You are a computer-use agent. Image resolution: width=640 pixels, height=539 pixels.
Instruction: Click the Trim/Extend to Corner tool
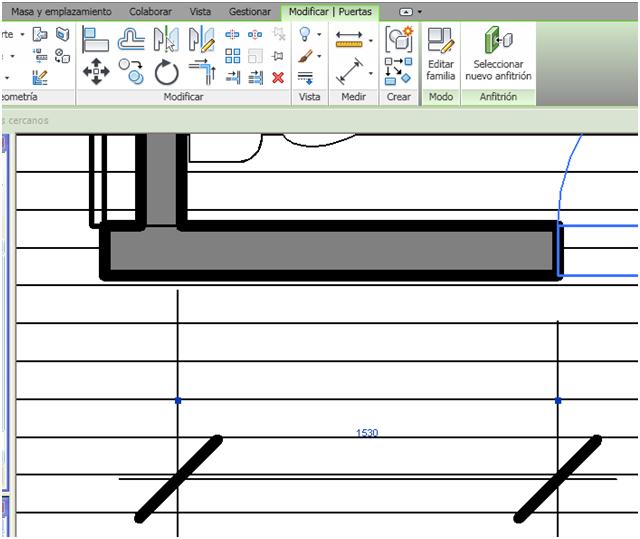pos(201,71)
